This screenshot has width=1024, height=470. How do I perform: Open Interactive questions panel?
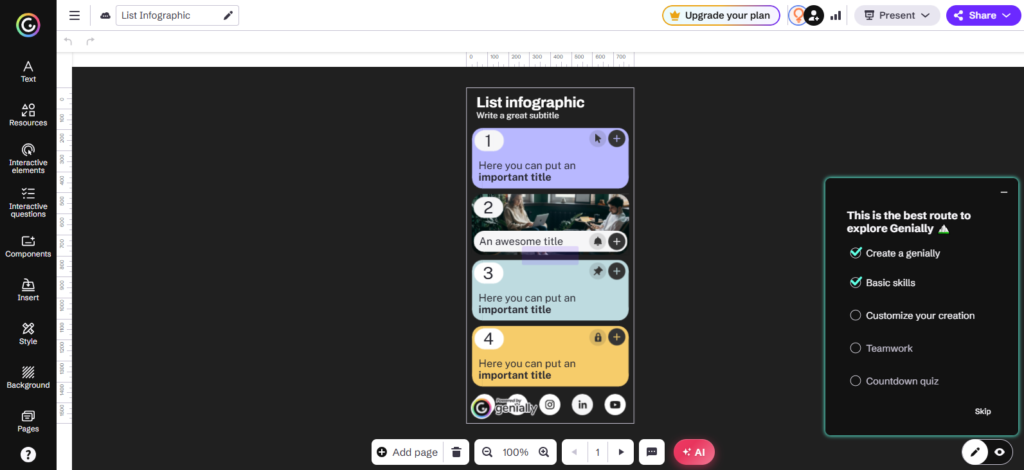(28, 202)
